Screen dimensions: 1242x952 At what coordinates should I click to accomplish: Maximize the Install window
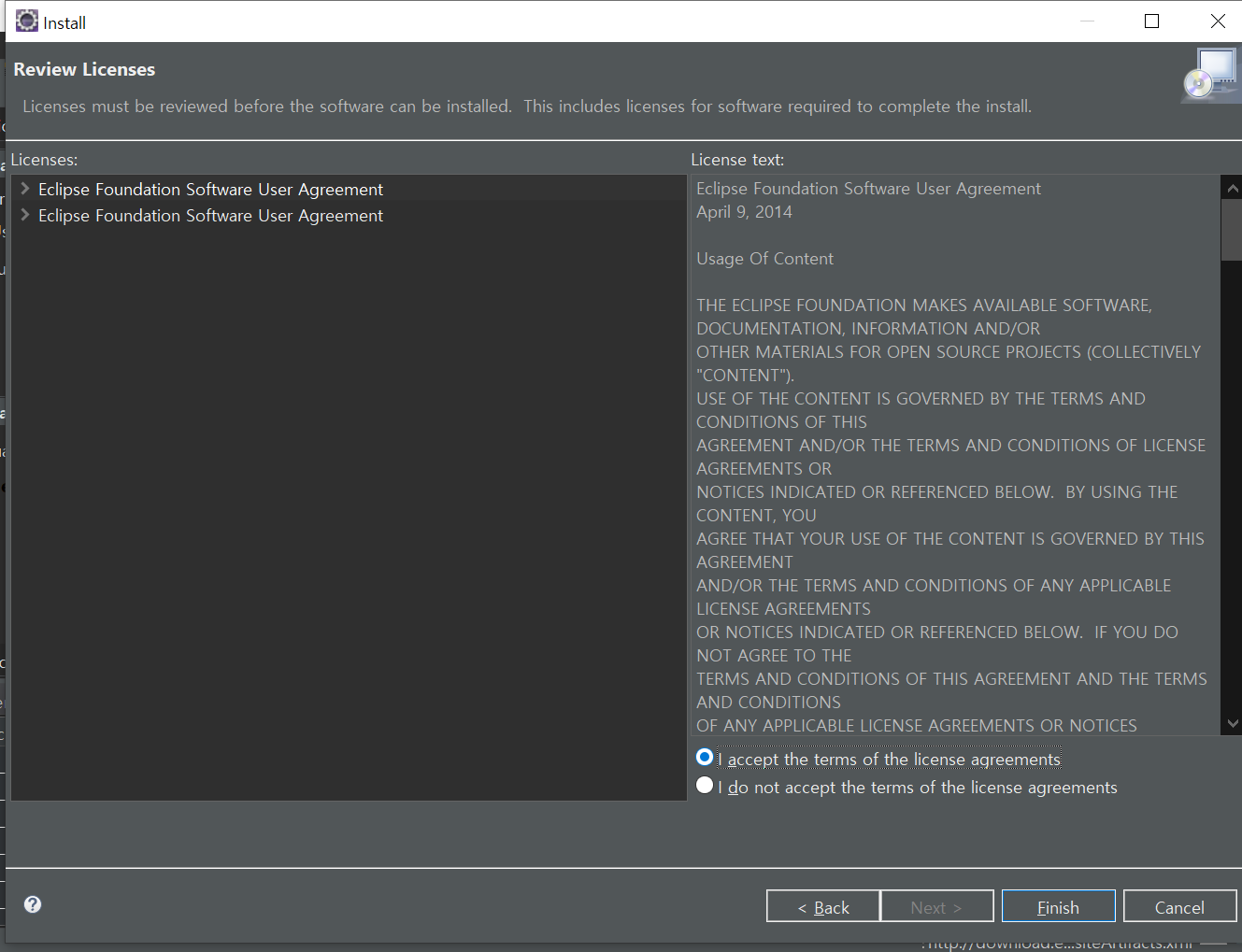(1151, 21)
